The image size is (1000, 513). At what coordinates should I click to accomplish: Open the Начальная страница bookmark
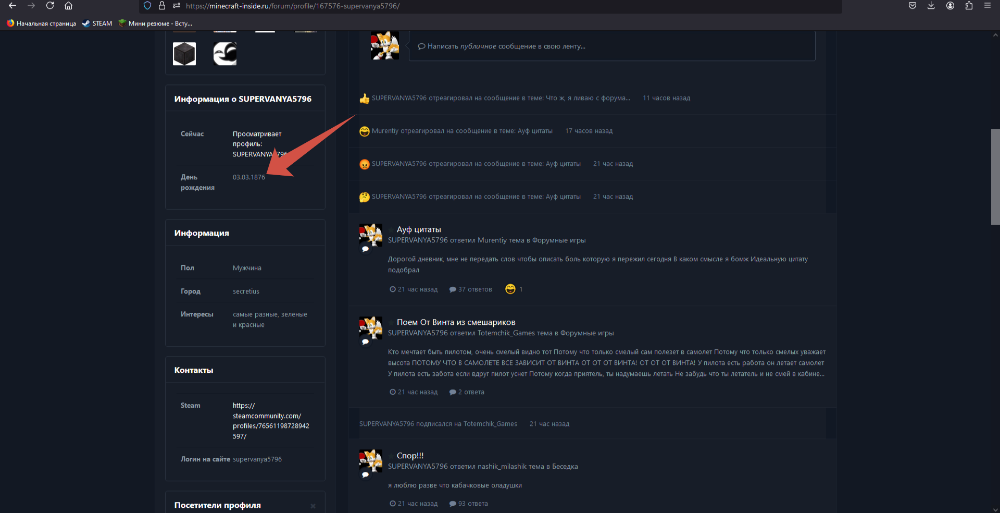click(41, 24)
